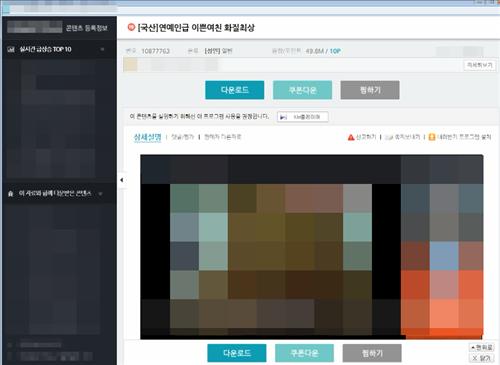Open the comments/ratings tab next to 상세설명
The width and height of the screenshot is (500, 365).
[x=182, y=137]
